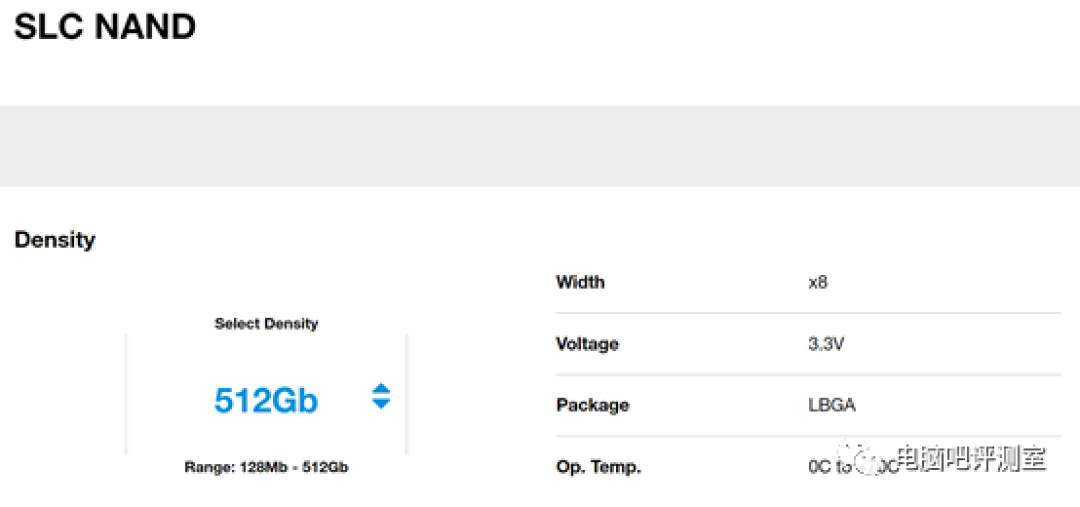The image size is (1080, 507).
Task: Click the Op. Temp. row label
Action: point(598,467)
